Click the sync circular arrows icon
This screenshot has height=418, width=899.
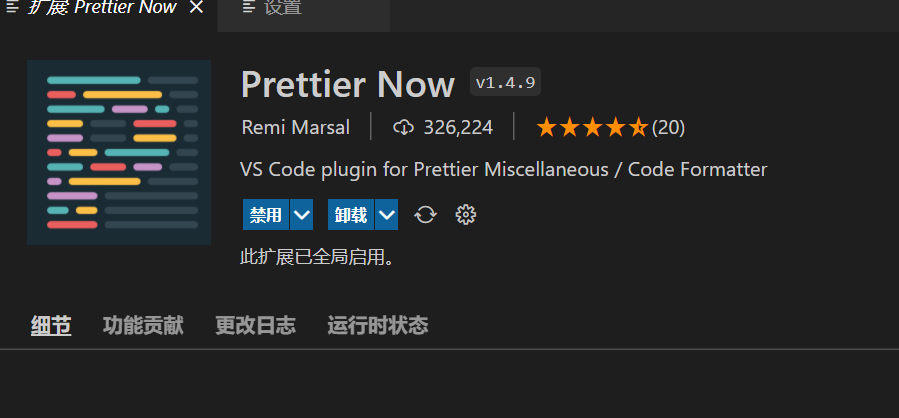pos(425,215)
